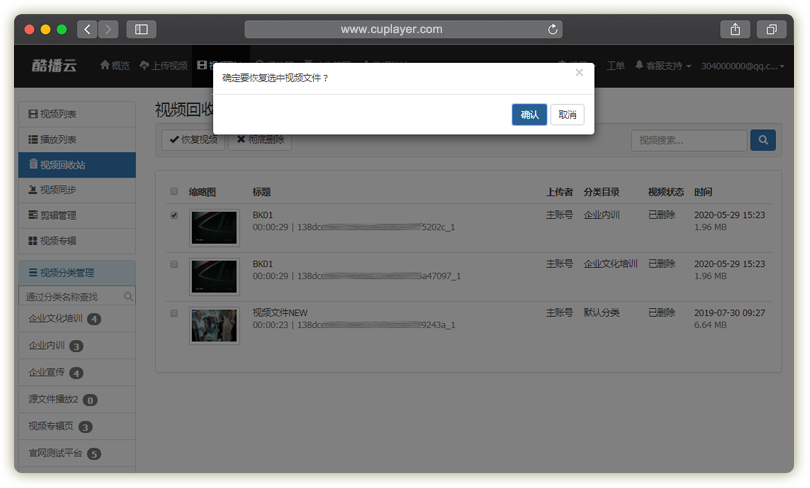Click the Safari sidebar toggle icon
The width and height of the screenshot is (810, 488).
[x=141, y=30]
